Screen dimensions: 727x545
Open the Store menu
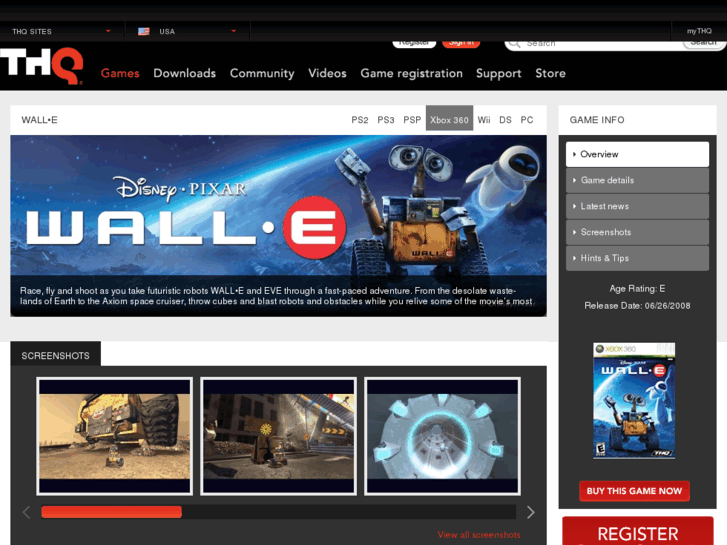pyautogui.click(x=550, y=73)
